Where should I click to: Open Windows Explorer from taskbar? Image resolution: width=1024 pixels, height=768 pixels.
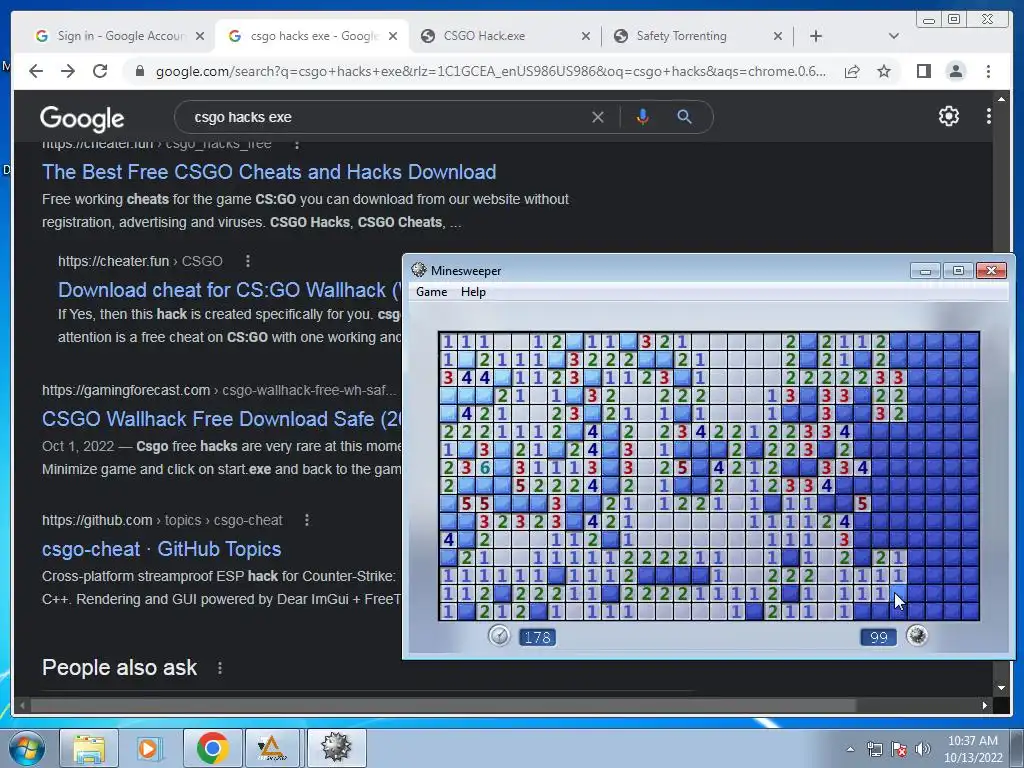point(89,749)
